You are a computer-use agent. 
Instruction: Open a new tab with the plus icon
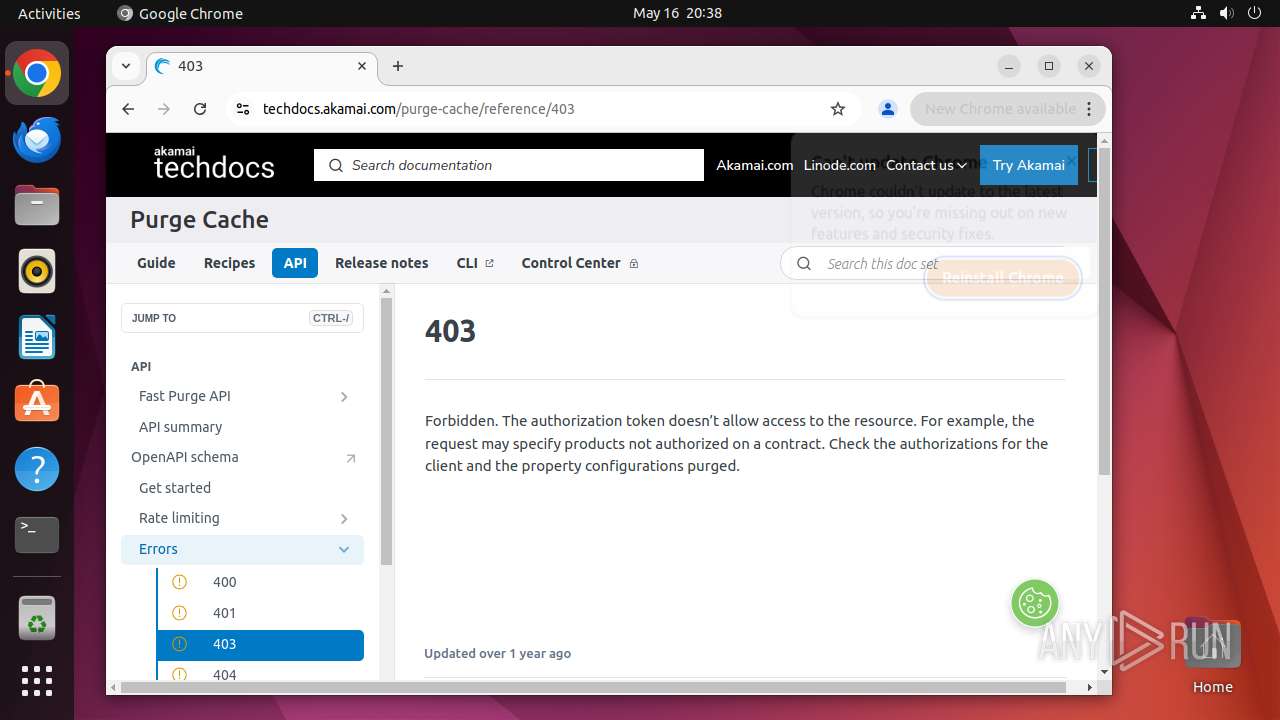coord(398,66)
